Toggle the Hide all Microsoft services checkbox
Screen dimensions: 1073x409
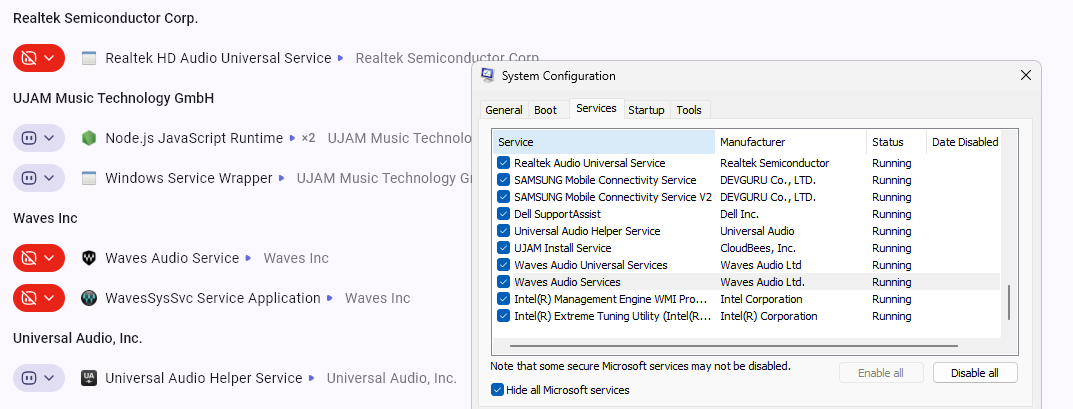pyautogui.click(x=498, y=390)
